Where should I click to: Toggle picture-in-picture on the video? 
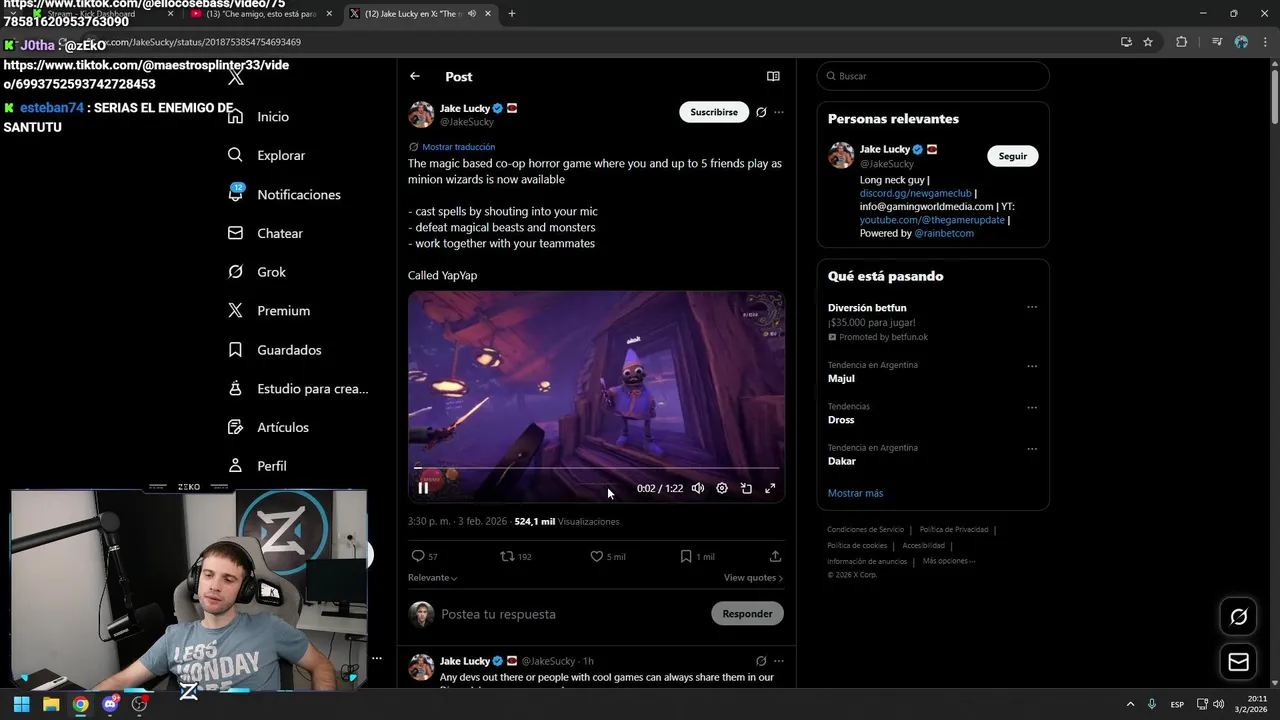(746, 488)
